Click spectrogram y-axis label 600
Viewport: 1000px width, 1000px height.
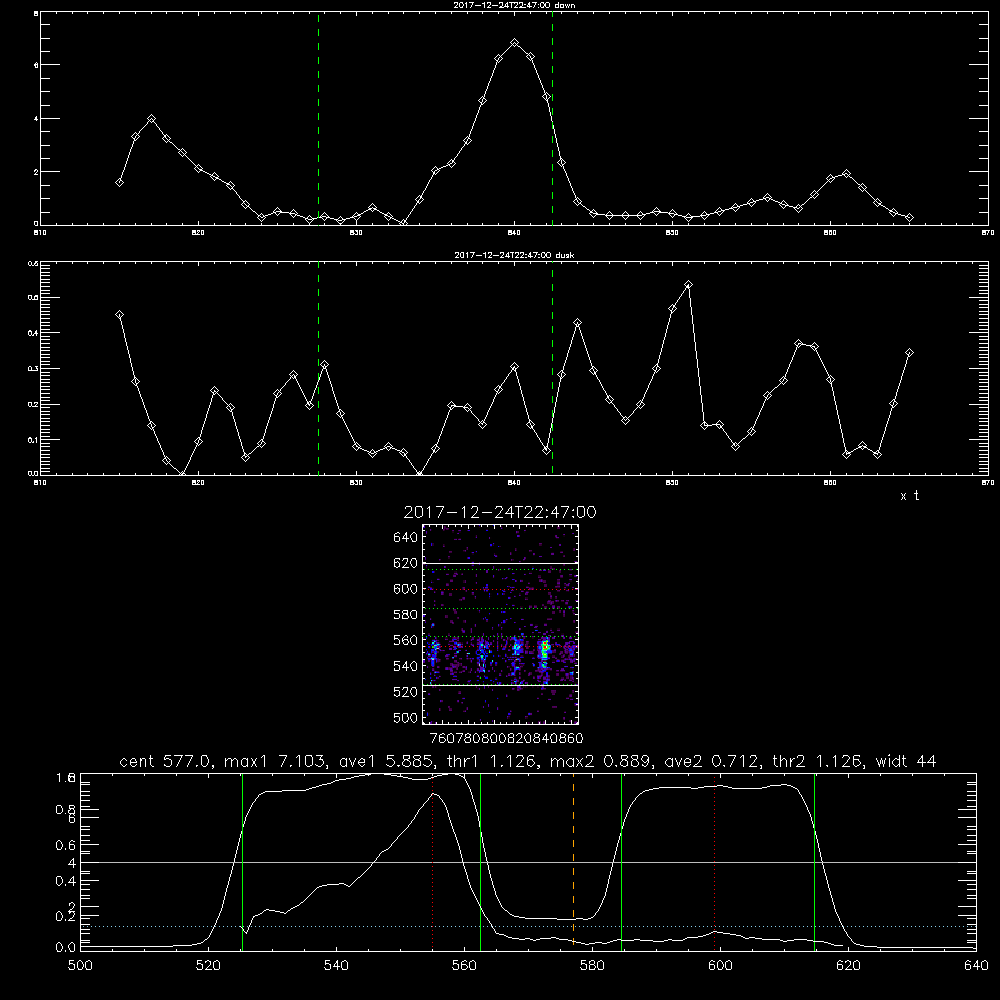406,589
